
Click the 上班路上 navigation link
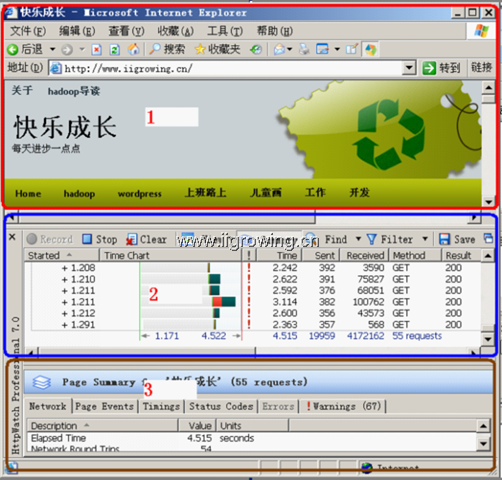coord(206,193)
